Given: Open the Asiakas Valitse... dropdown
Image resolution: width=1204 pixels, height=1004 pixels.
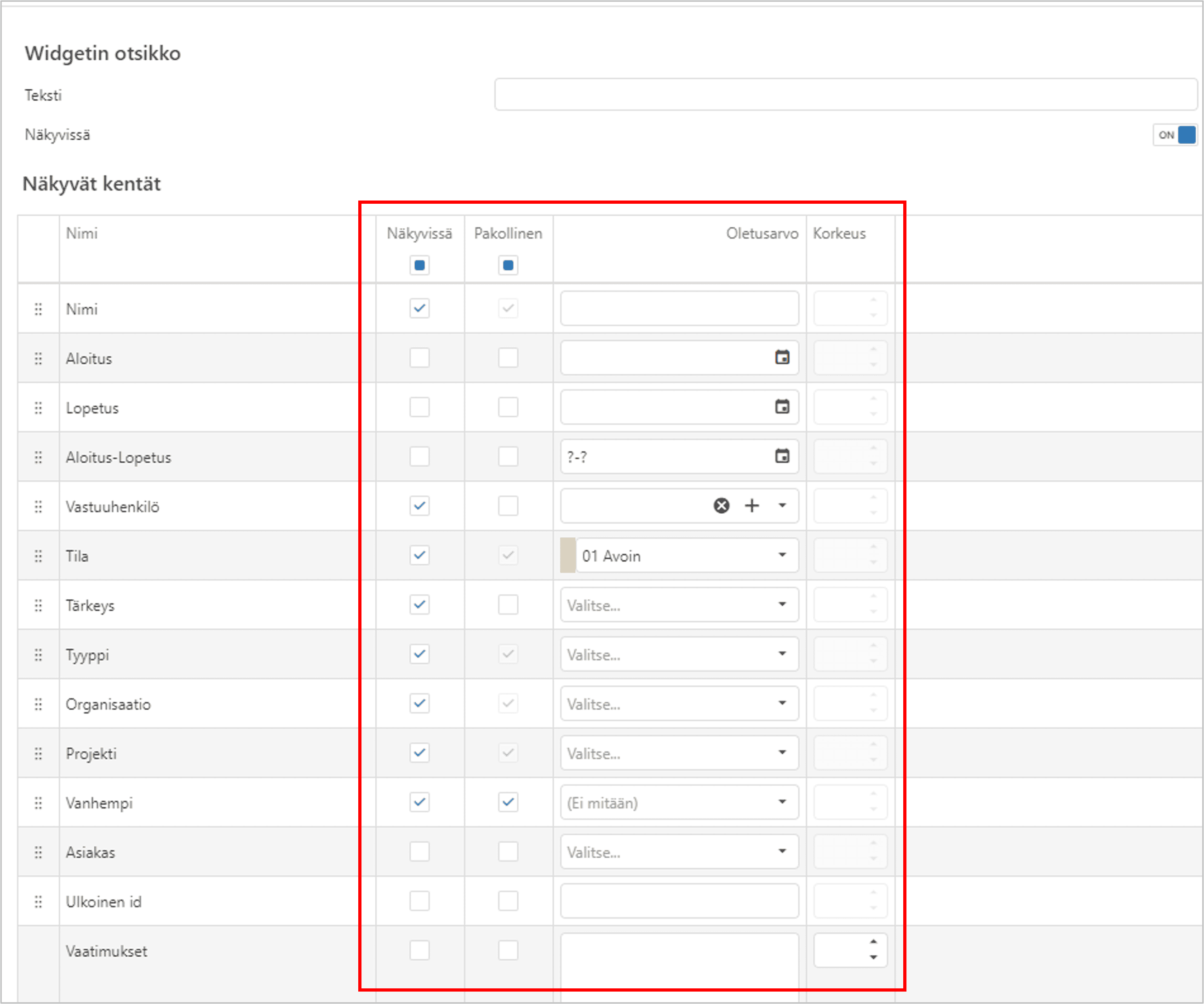Looking at the screenshot, I should (679, 851).
